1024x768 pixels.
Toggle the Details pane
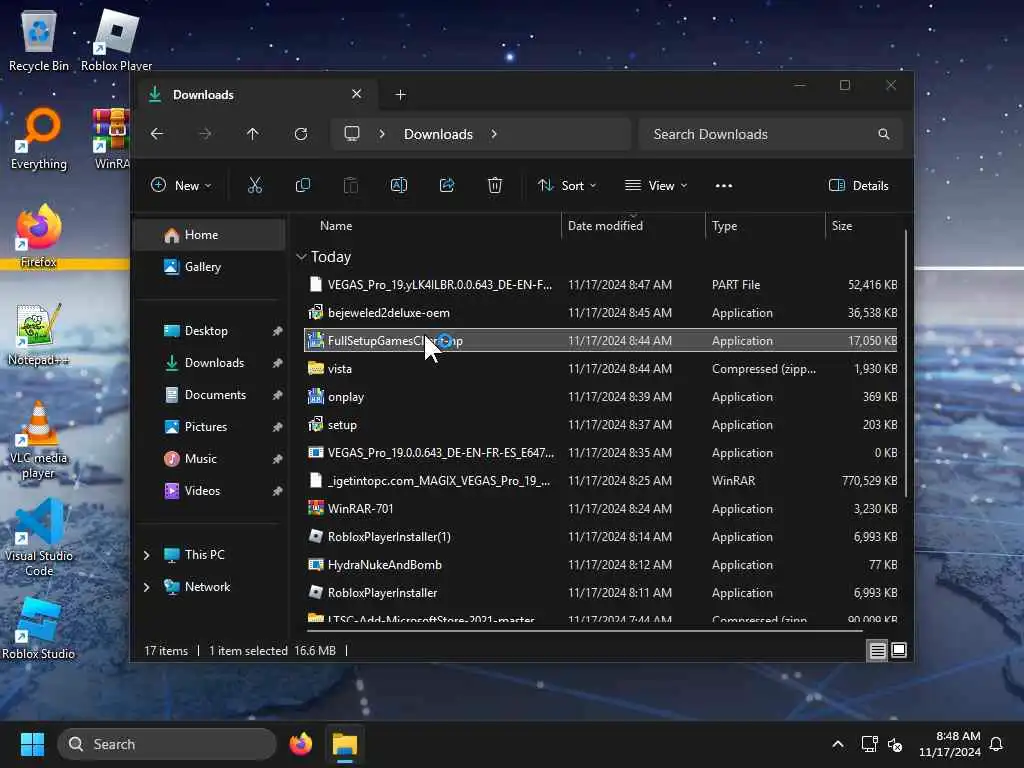point(858,185)
